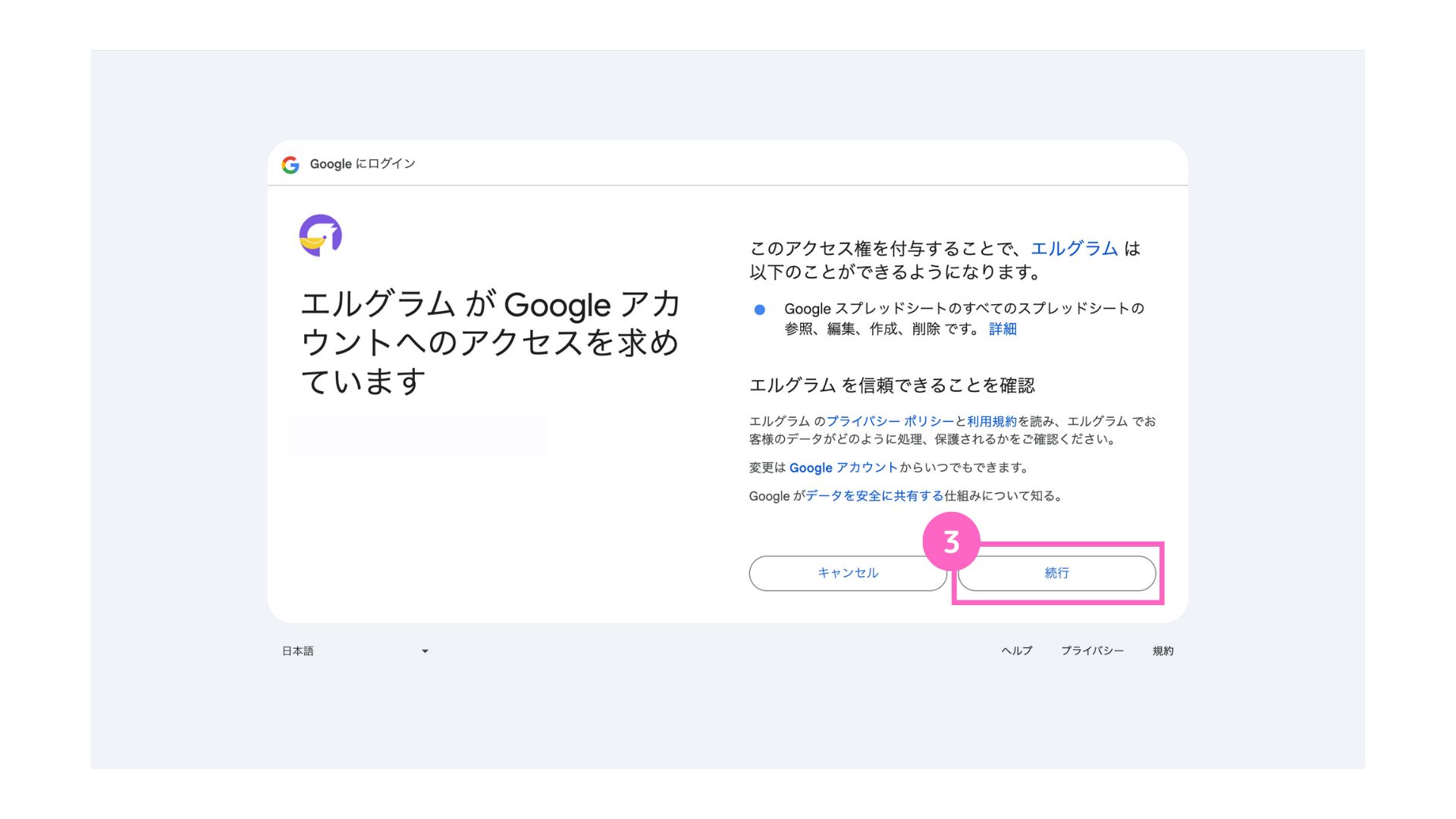Click the Google にログイン header text
The width and height of the screenshot is (1456, 819).
pos(362,164)
